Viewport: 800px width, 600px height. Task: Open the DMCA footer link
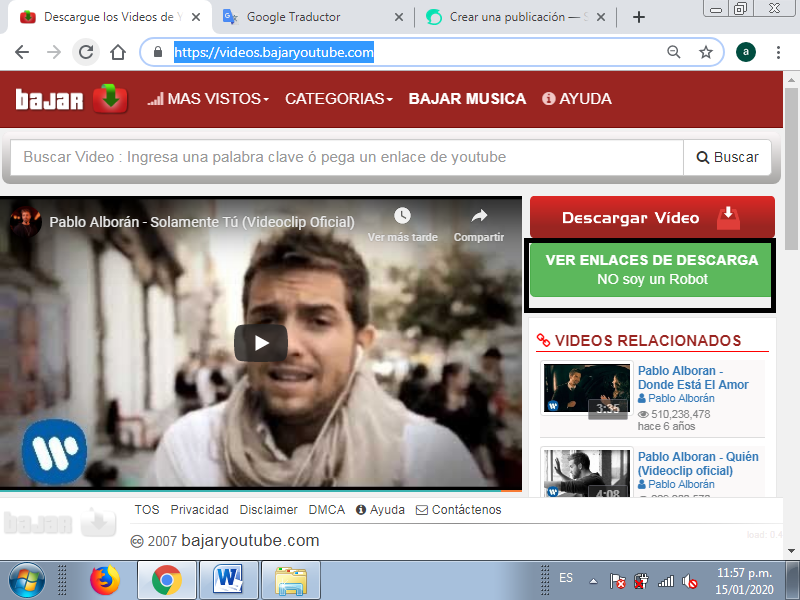327,510
